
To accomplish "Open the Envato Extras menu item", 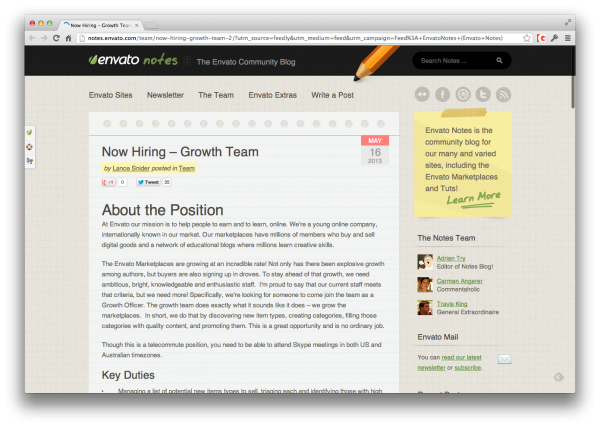I will pos(272,95).
